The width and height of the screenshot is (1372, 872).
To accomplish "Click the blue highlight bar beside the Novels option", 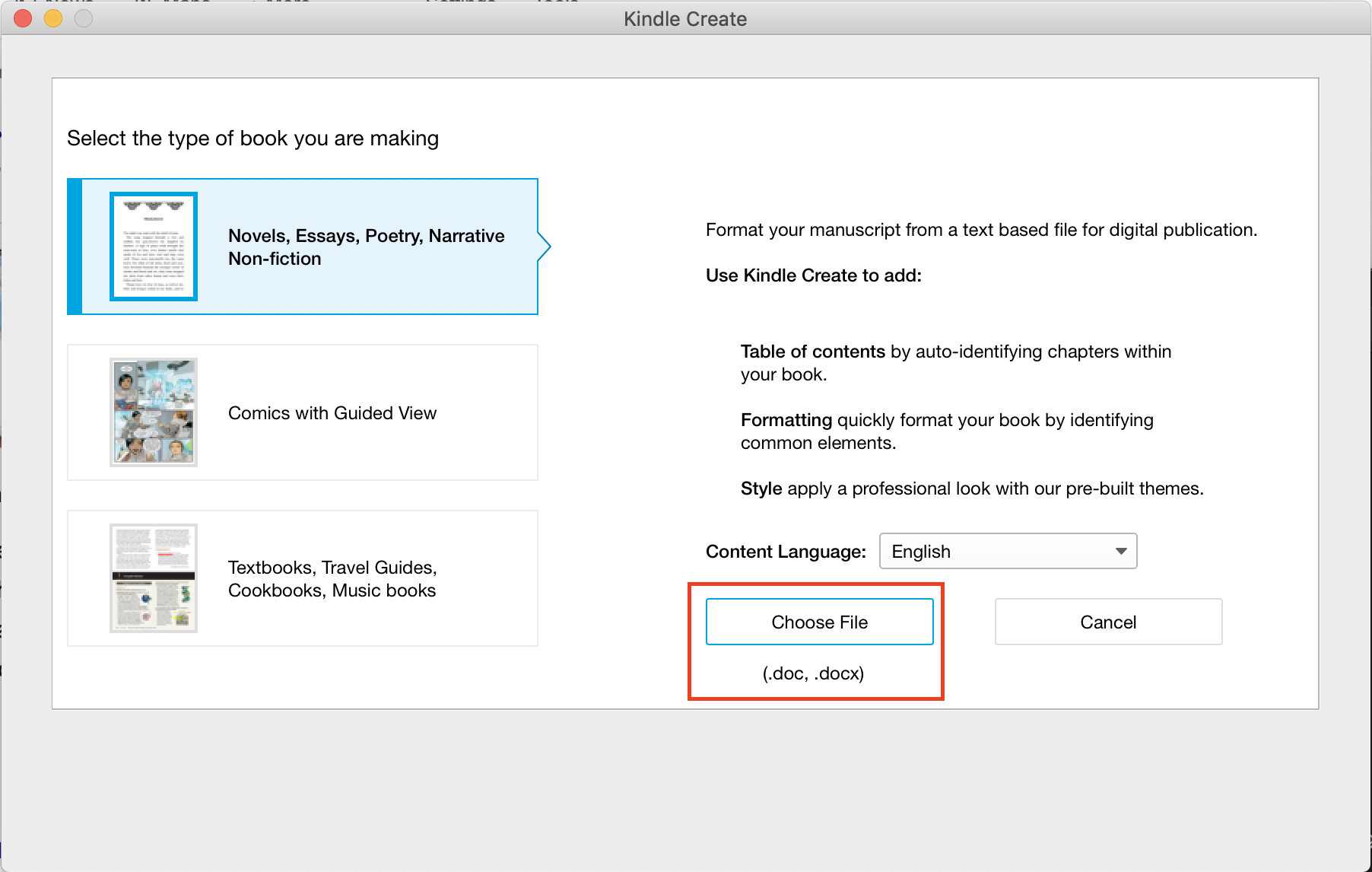I will [73, 247].
